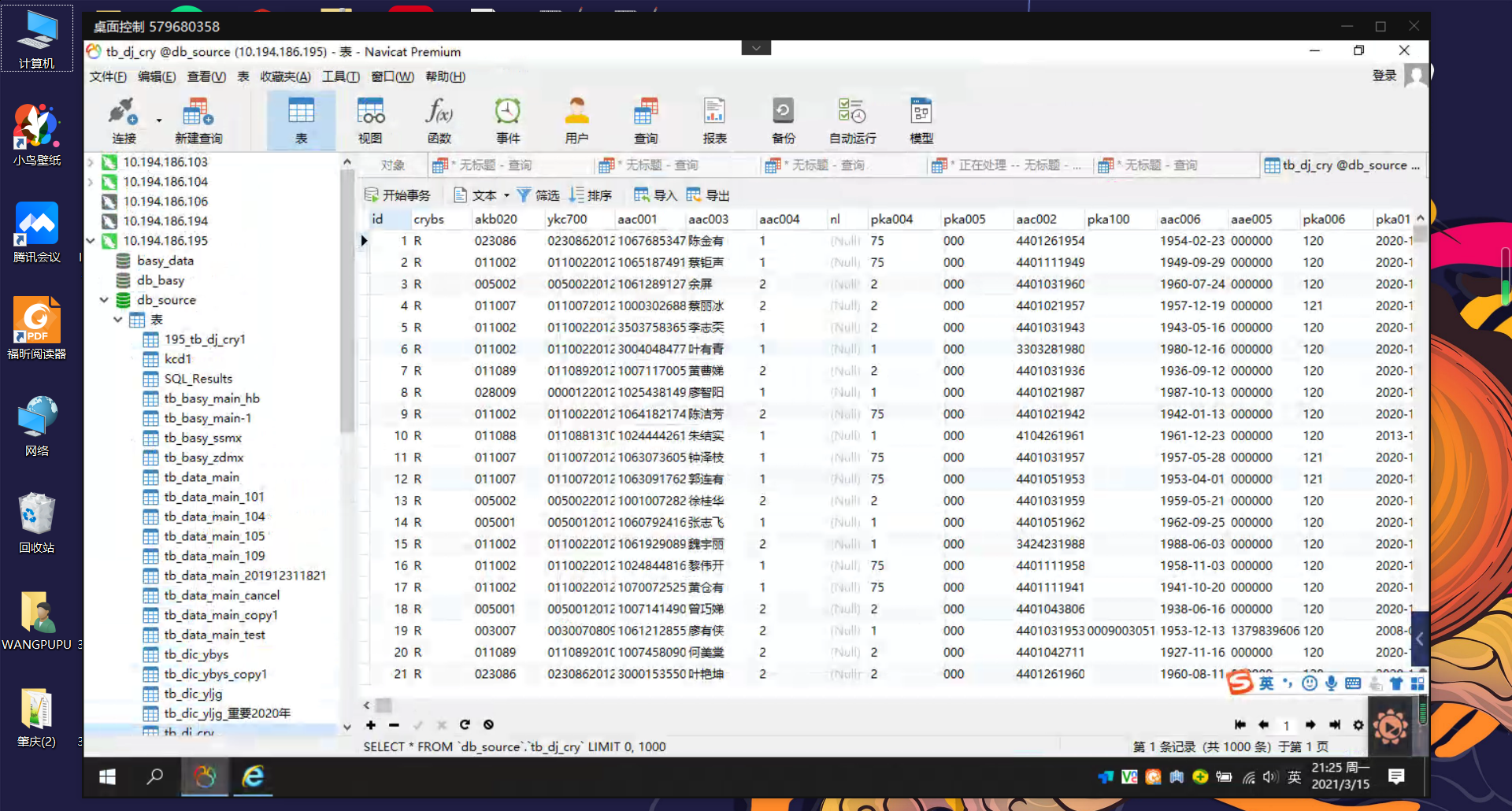Collapse the db_source database node

pyautogui.click(x=104, y=300)
